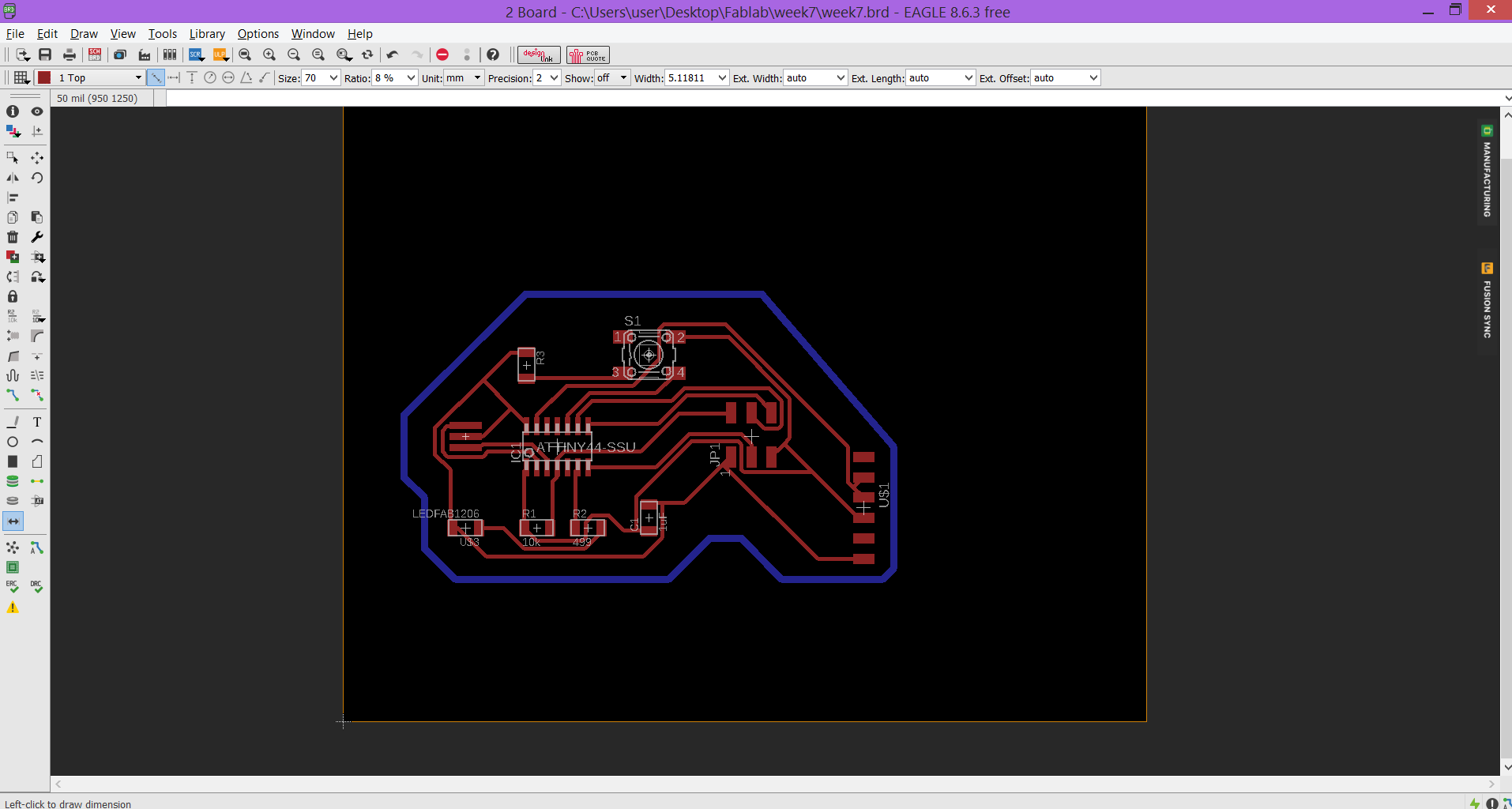Click the Design Link button
This screenshot has width=1512, height=809.
[x=539, y=55]
